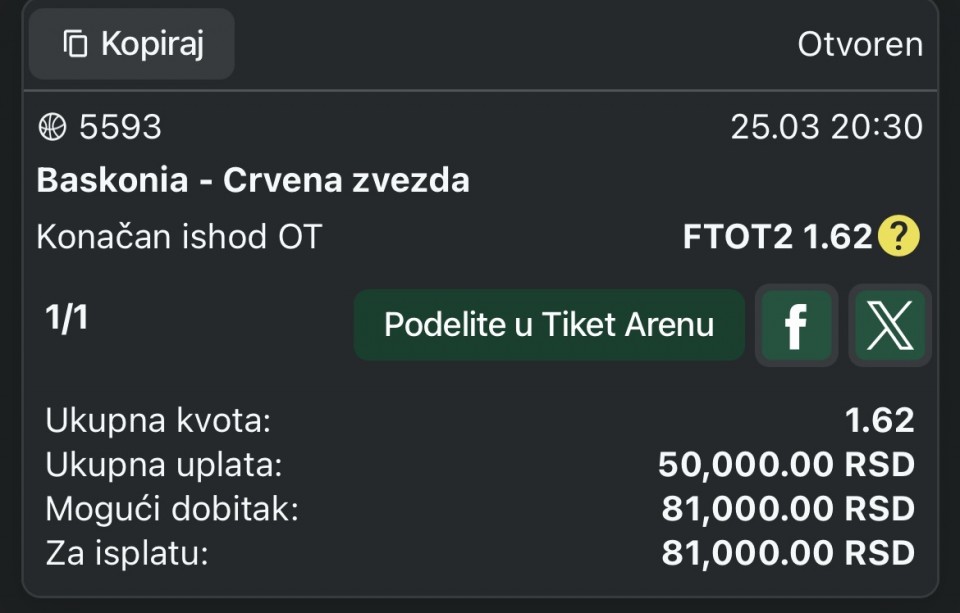Click the Ukupna kvota label
Image resolution: width=960 pixels, height=613 pixels.
[x=158, y=421]
